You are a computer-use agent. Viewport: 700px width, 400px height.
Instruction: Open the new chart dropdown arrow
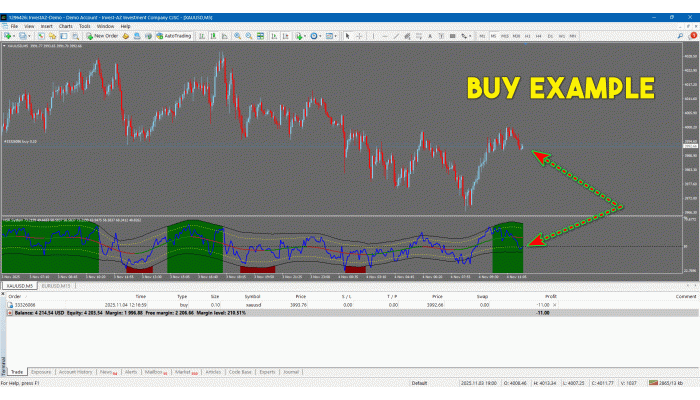(x=16, y=35)
